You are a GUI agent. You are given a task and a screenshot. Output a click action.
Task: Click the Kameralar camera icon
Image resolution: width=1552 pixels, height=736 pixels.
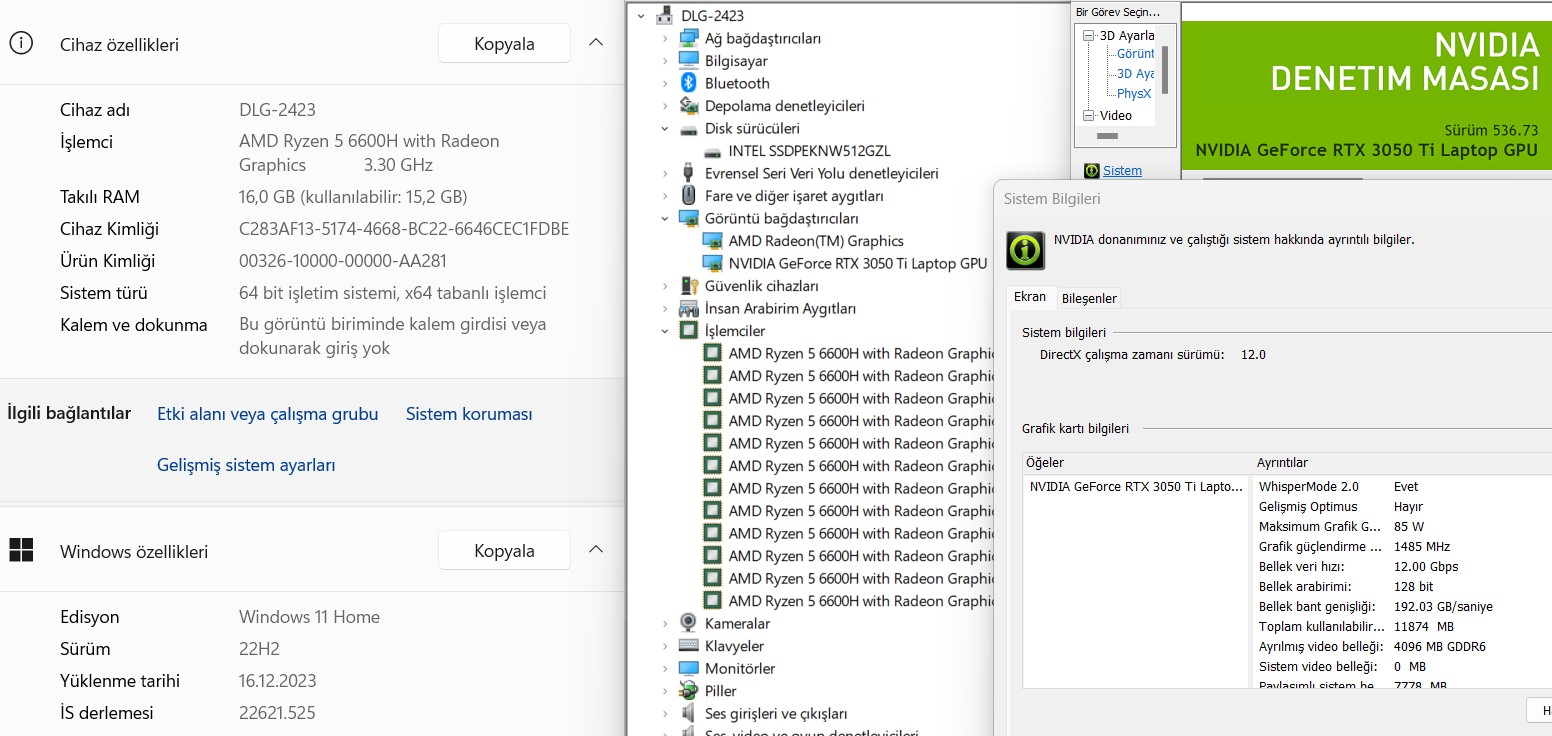[x=688, y=623]
